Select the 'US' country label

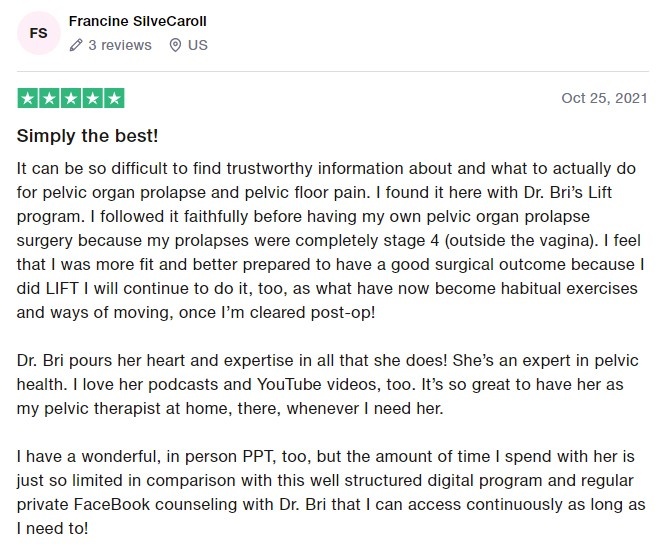197,45
